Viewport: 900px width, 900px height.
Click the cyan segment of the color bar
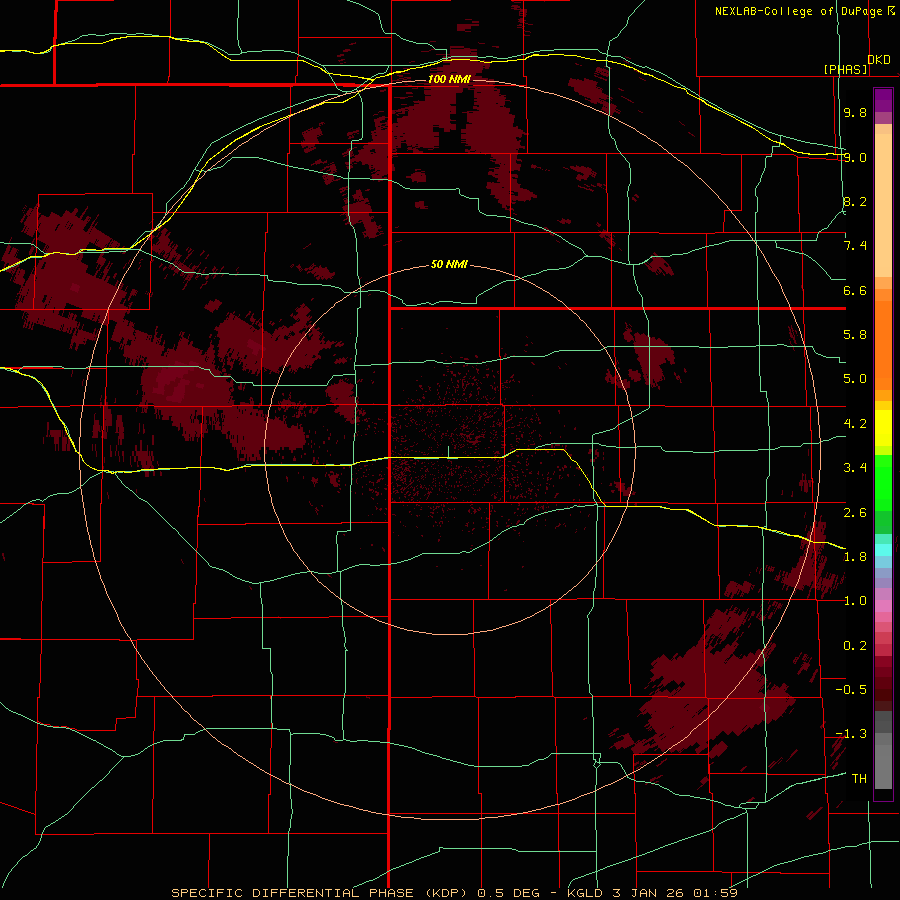coord(883,549)
